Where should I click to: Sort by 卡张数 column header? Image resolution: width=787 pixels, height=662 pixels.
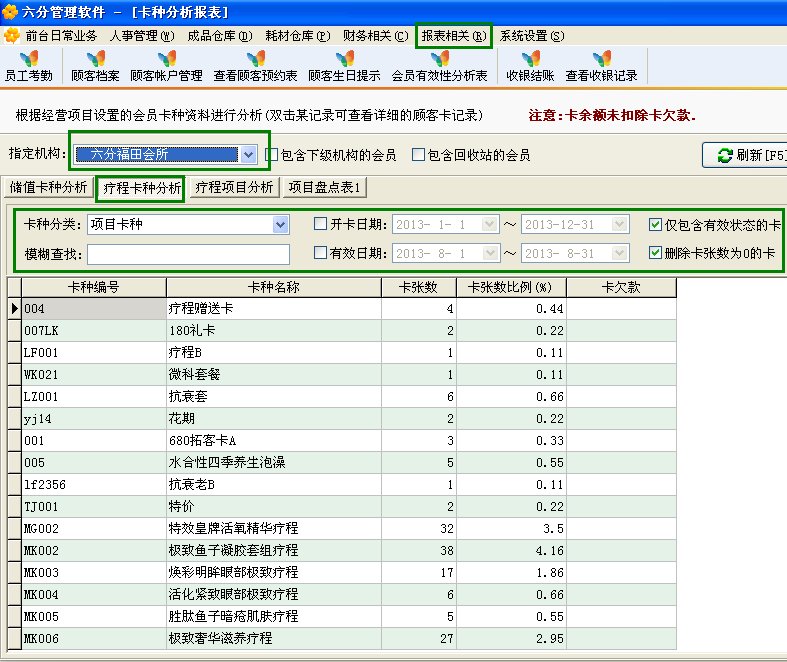tap(419, 288)
